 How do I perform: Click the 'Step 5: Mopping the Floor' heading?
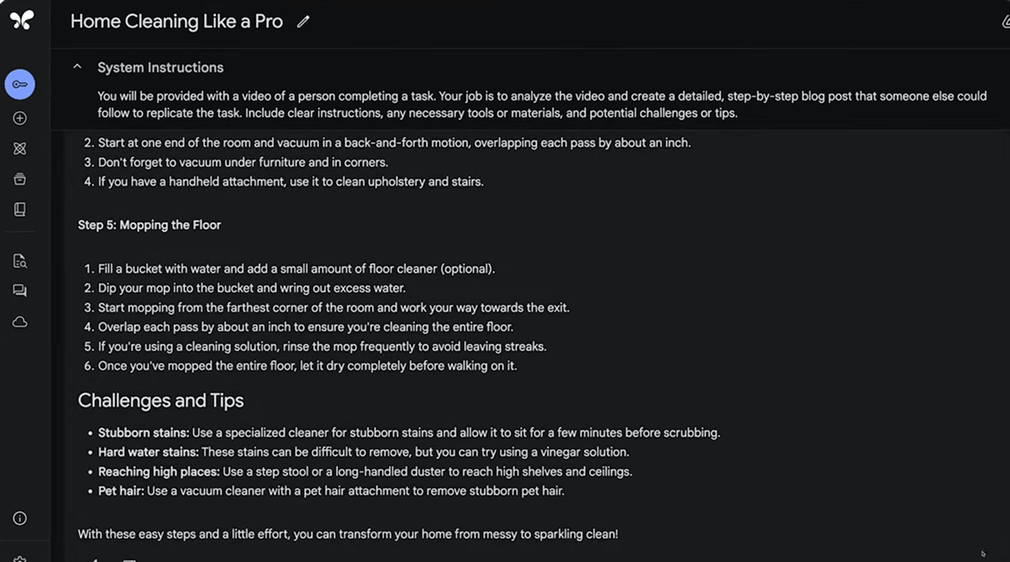149,225
